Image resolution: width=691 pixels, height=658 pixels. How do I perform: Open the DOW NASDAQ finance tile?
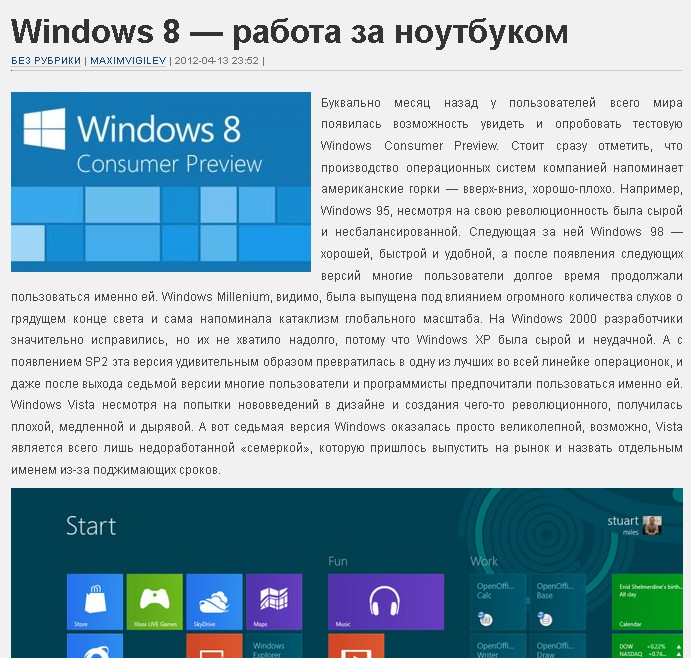[x=647, y=646]
